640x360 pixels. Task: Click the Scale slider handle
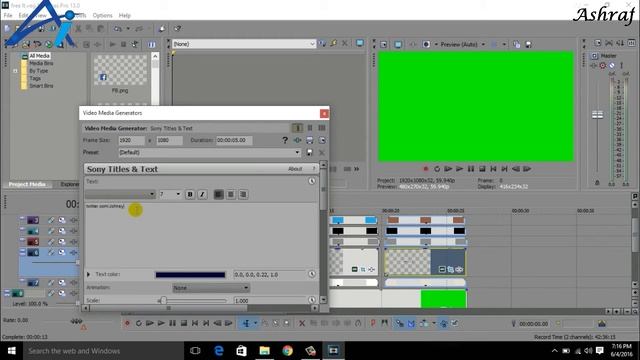(163, 301)
